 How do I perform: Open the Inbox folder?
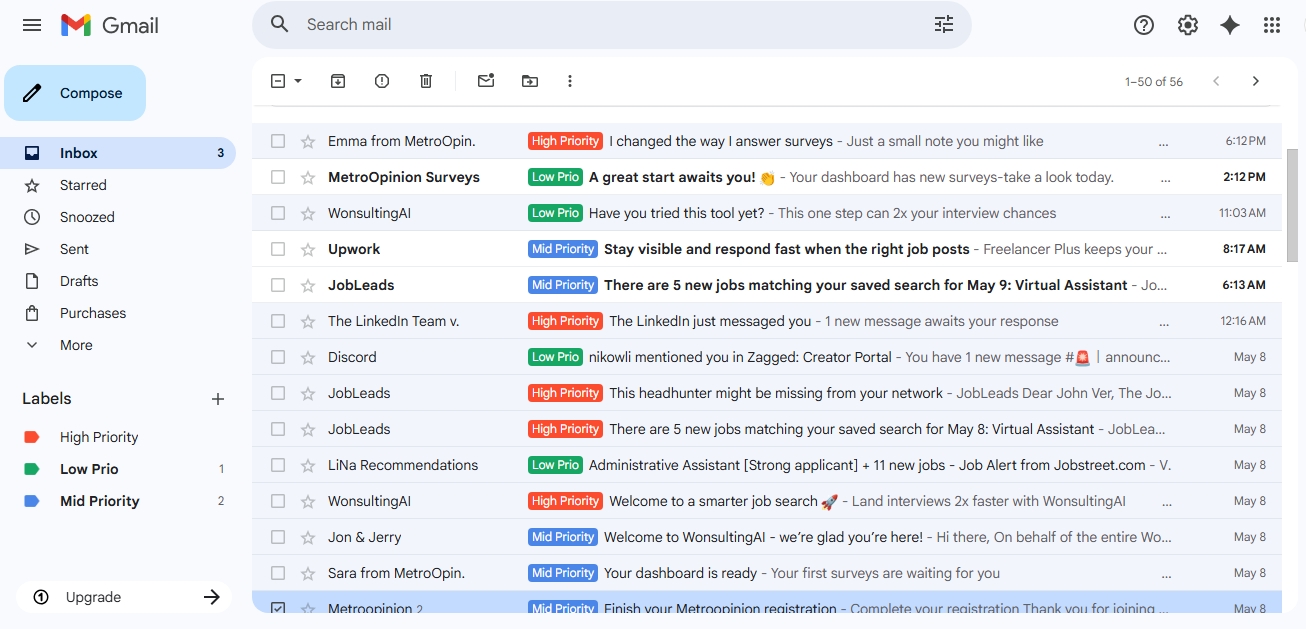(117, 153)
